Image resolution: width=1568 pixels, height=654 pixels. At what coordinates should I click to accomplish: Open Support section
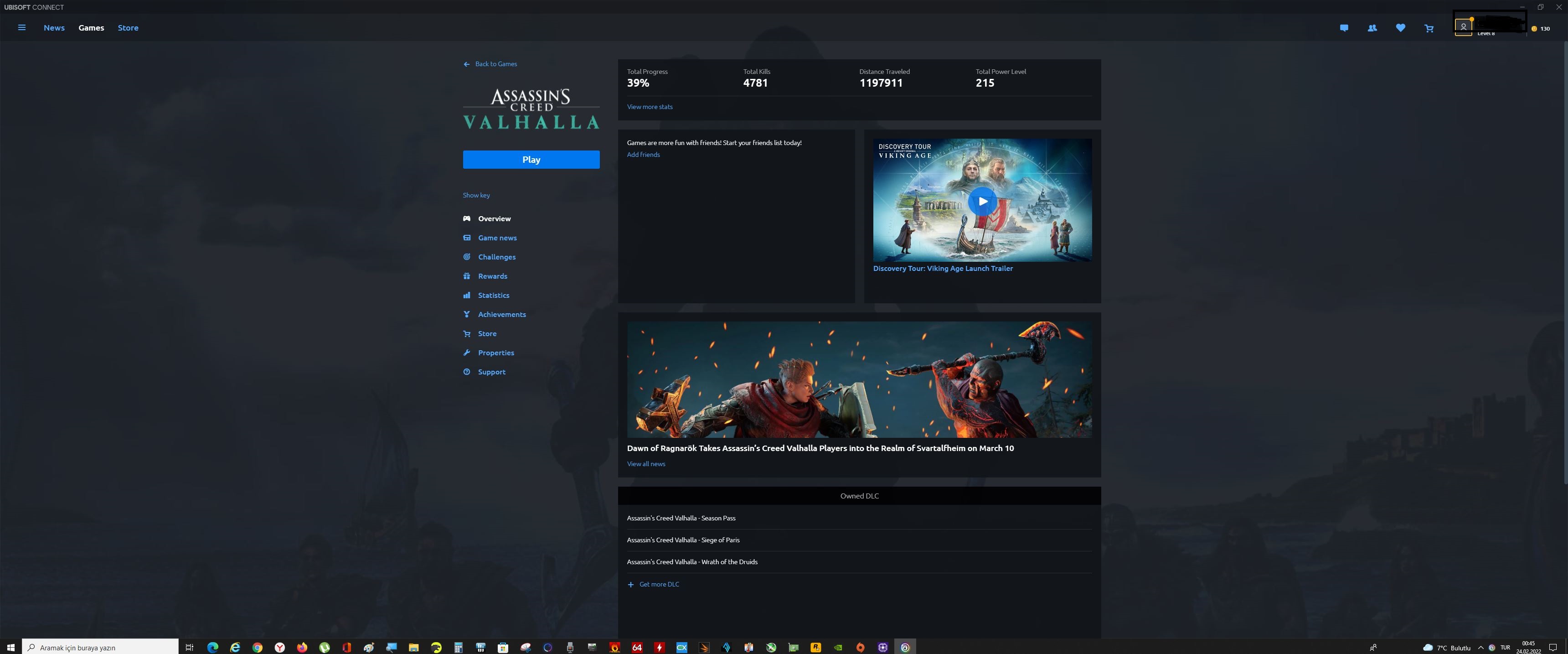click(x=492, y=372)
